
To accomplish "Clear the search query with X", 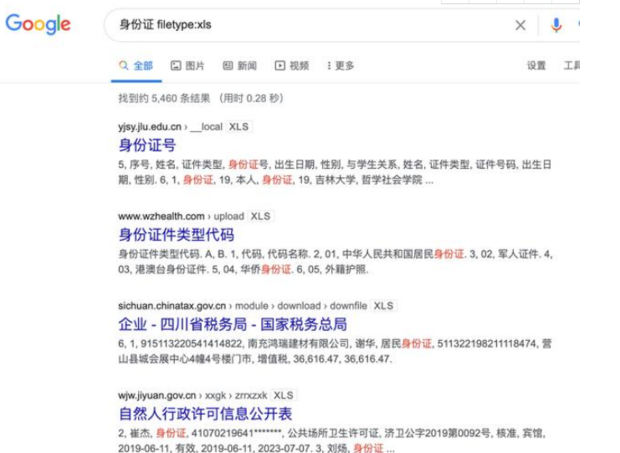I will [520, 25].
